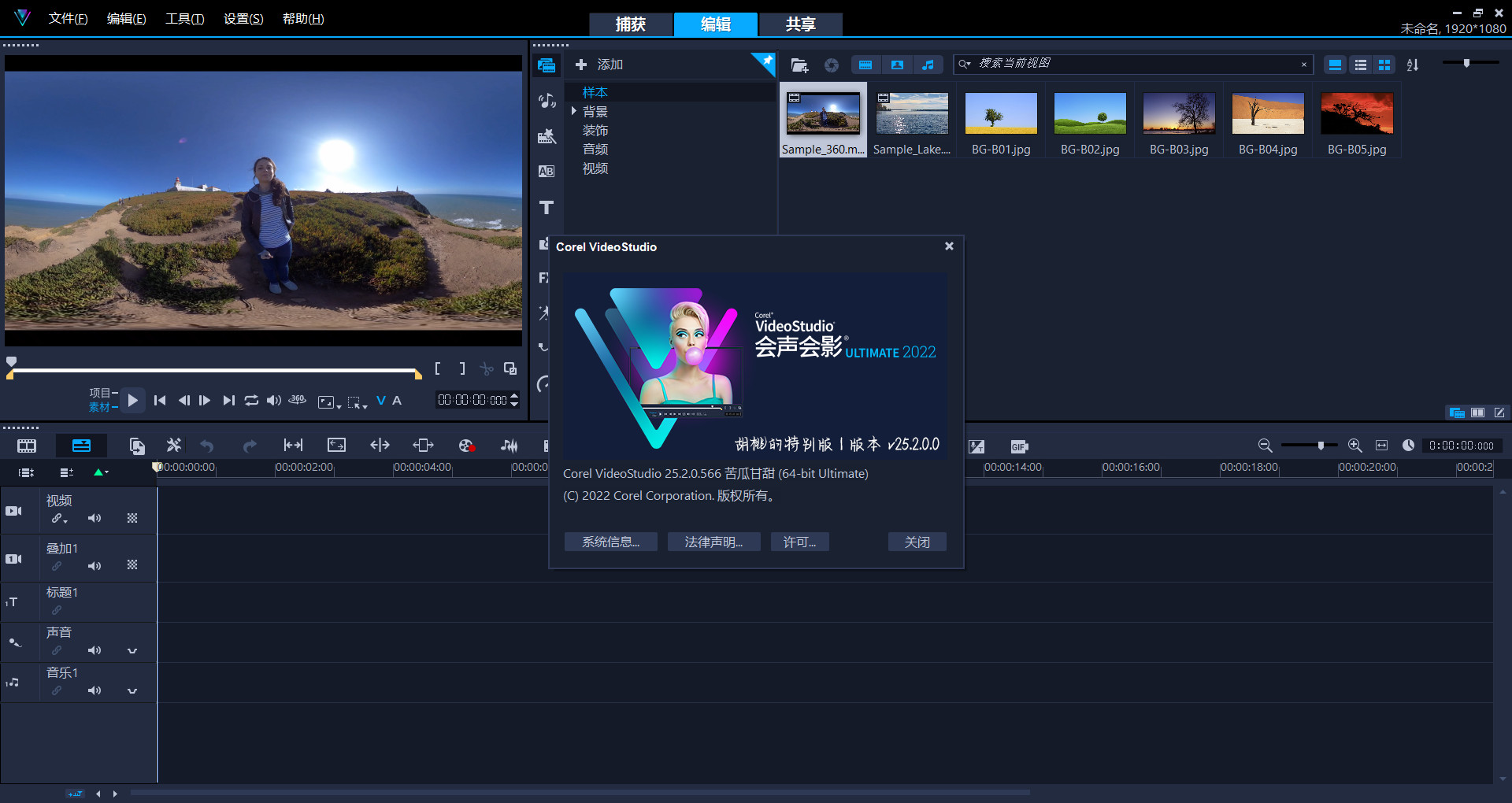1512x803 pixels.
Task: Click the import media folder icon
Action: (799, 65)
